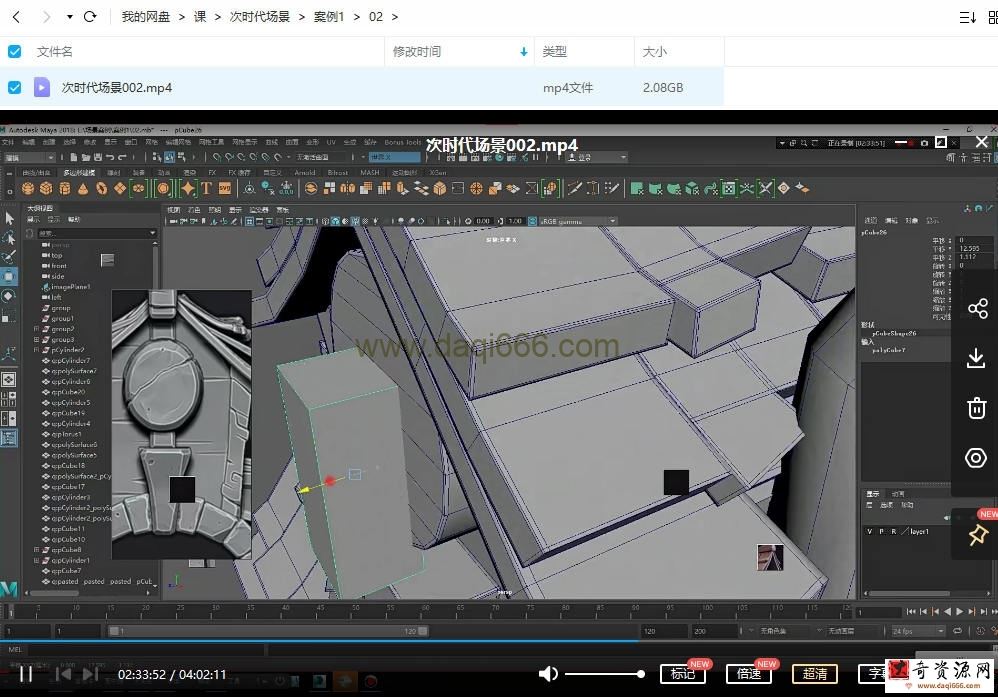The image size is (998, 697).
Task: Open the 倍速 playback speed button
Action: 749,673
